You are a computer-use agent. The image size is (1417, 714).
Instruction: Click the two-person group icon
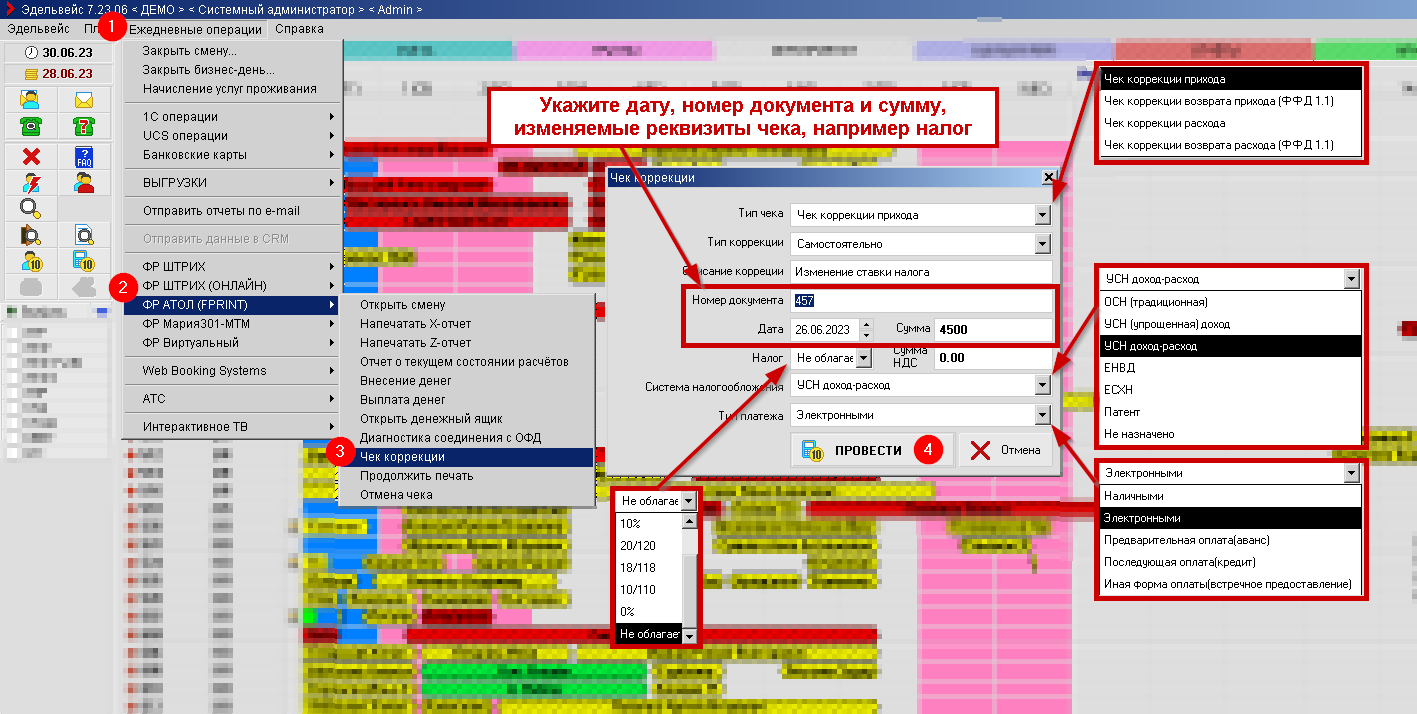[84, 183]
